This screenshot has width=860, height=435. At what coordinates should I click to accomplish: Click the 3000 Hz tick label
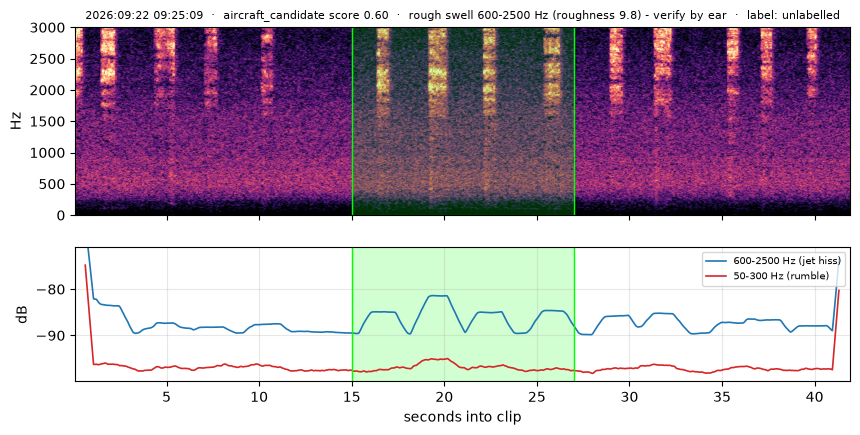[x=46, y=27]
